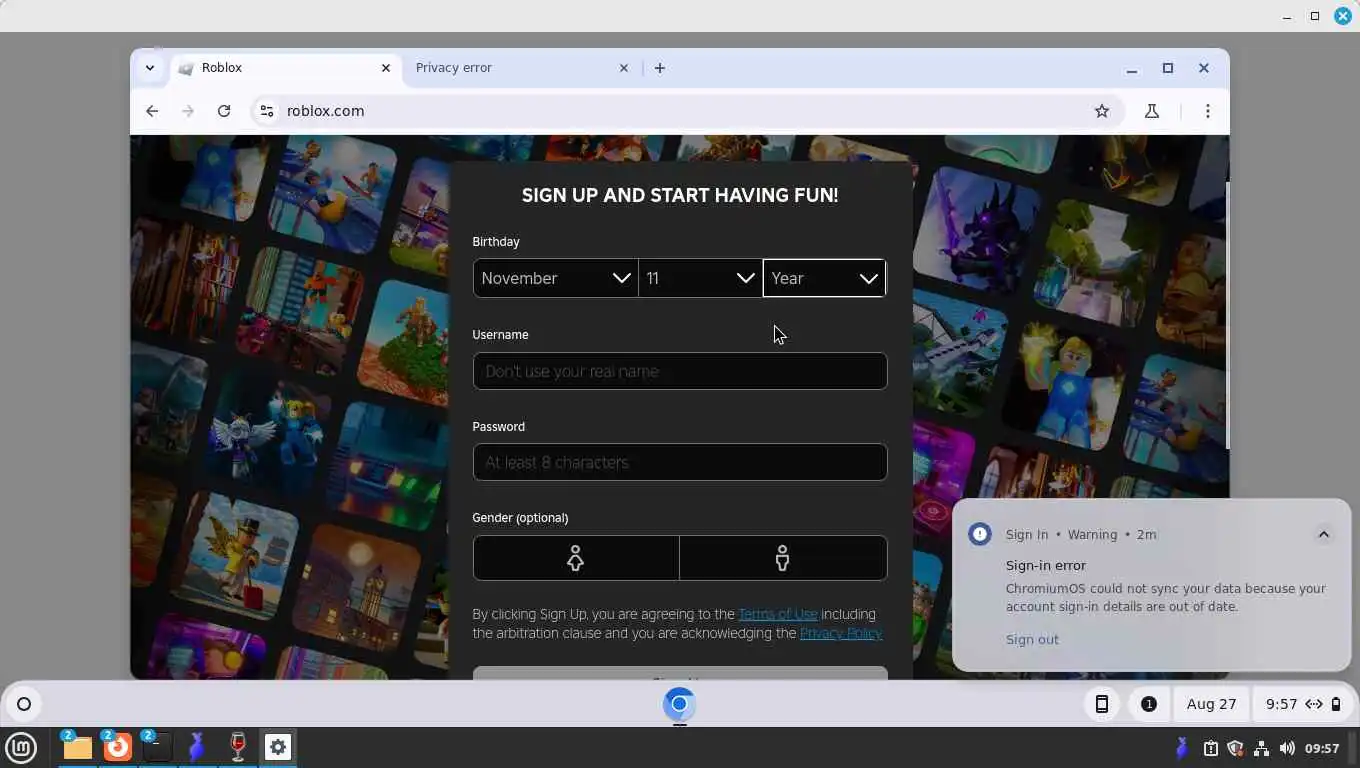This screenshot has height=768, width=1360.
Task: Open the birthday Year dropdown
Action: point(824,278)
